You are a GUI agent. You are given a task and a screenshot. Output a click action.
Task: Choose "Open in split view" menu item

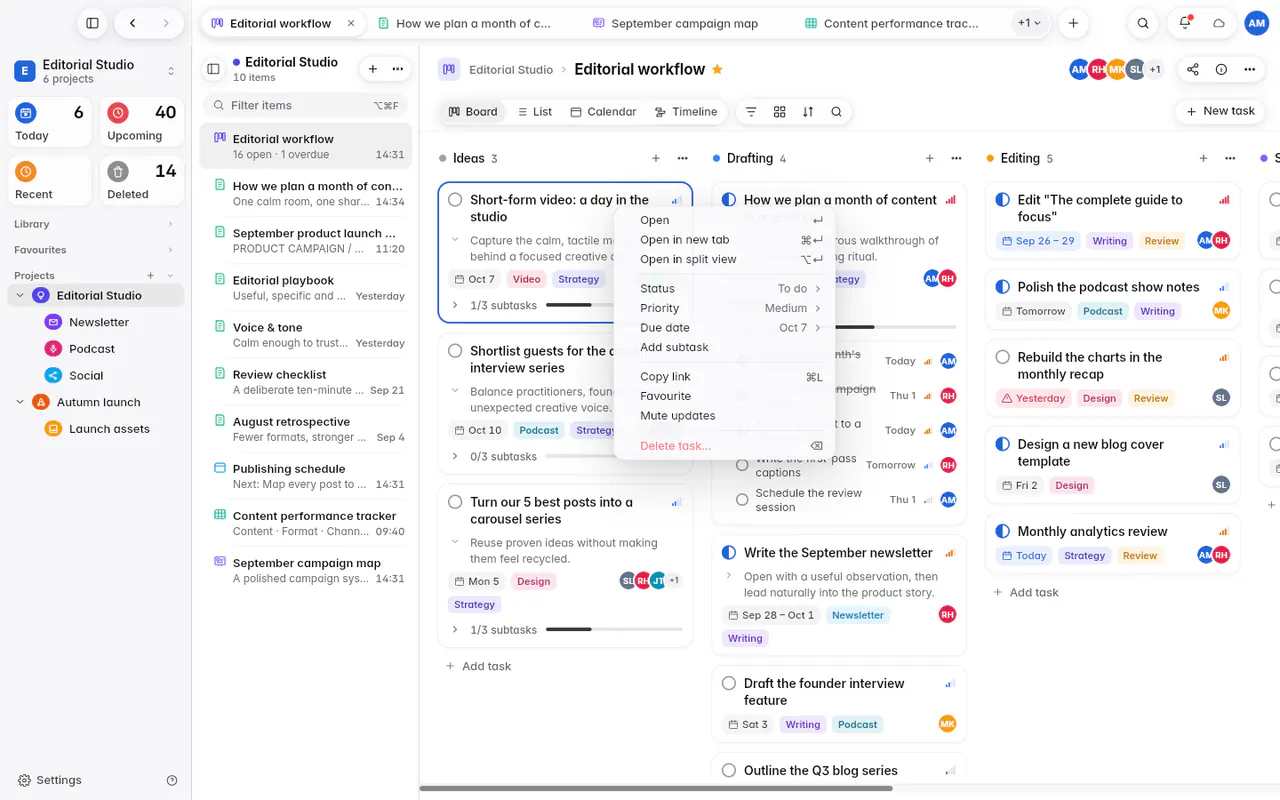tap(725, 259)
